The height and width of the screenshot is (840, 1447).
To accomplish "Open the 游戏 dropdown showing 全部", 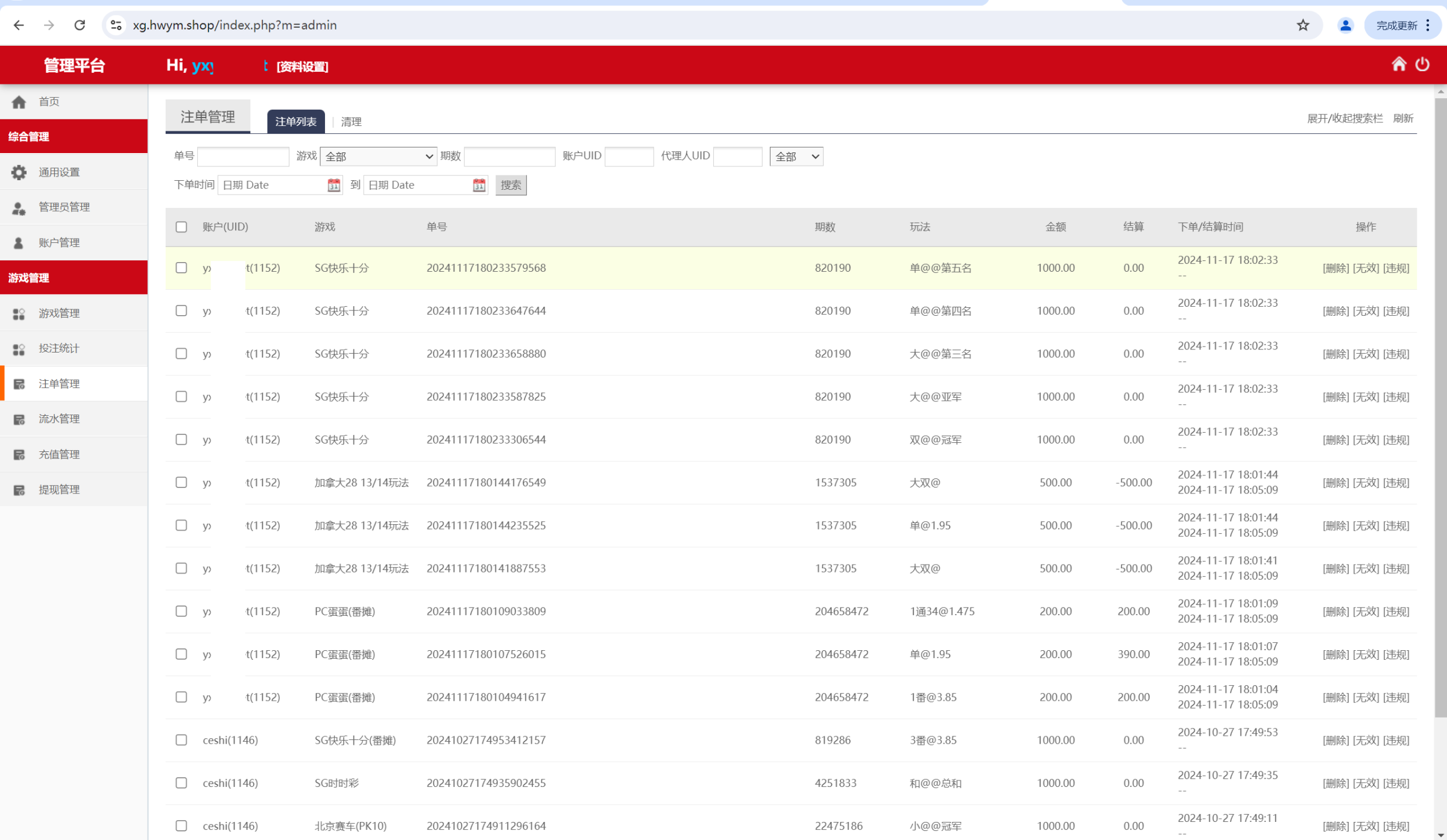I will tap(378, 157).
